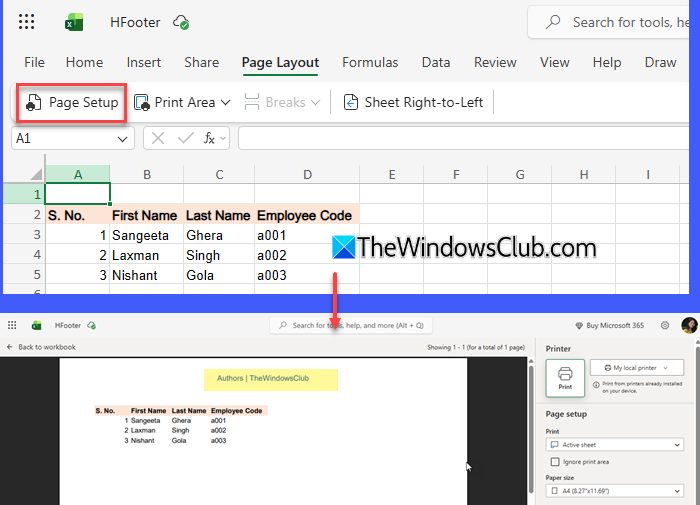This screenshot has height=505, width=700.
Task: Click Excel icon in print preview header
Action: pos(37,326)
